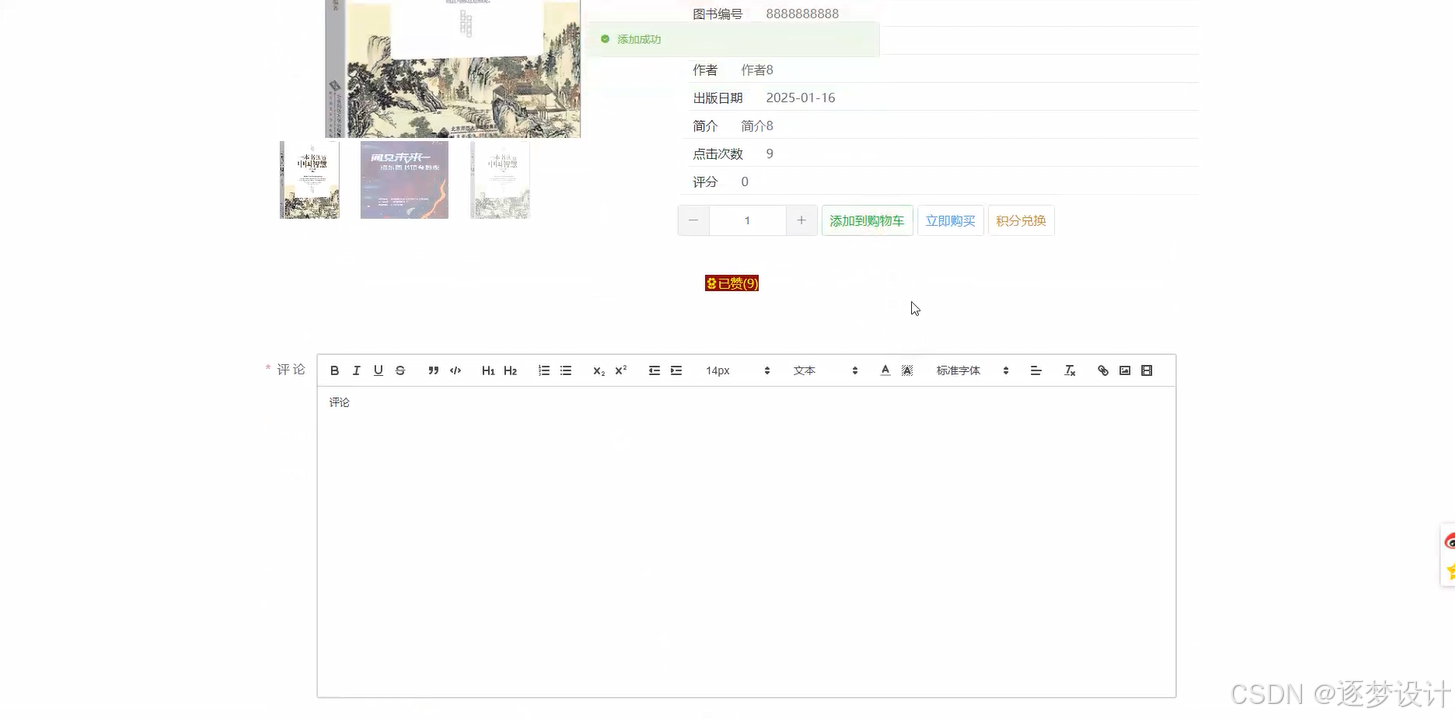Toggle bold formatting in the comment editor
The width and height of the screenshot is (1455, 720).
coord(334,370)
